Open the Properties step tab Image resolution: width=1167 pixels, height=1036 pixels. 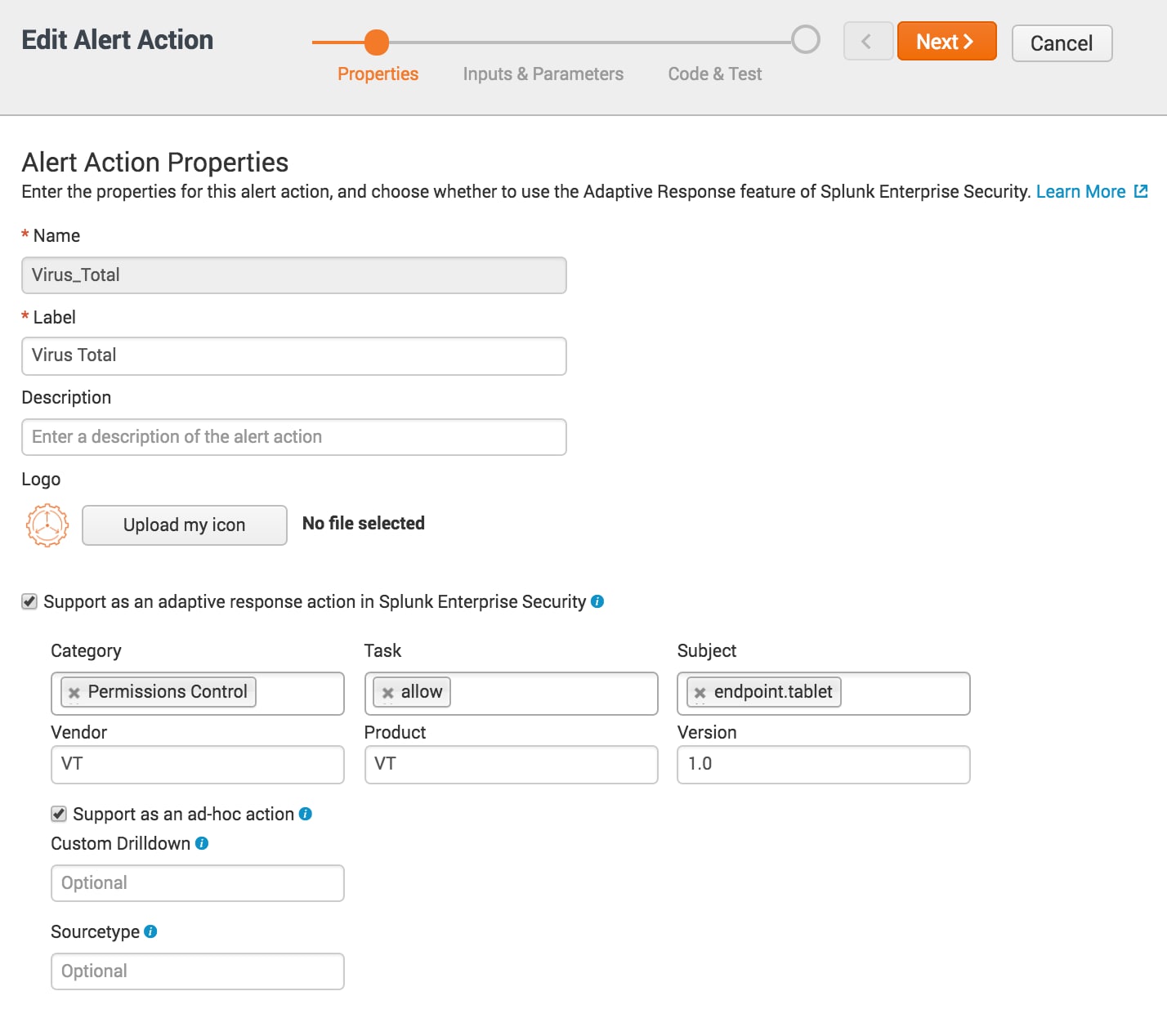pyautogui.click(x=378, y=74)
